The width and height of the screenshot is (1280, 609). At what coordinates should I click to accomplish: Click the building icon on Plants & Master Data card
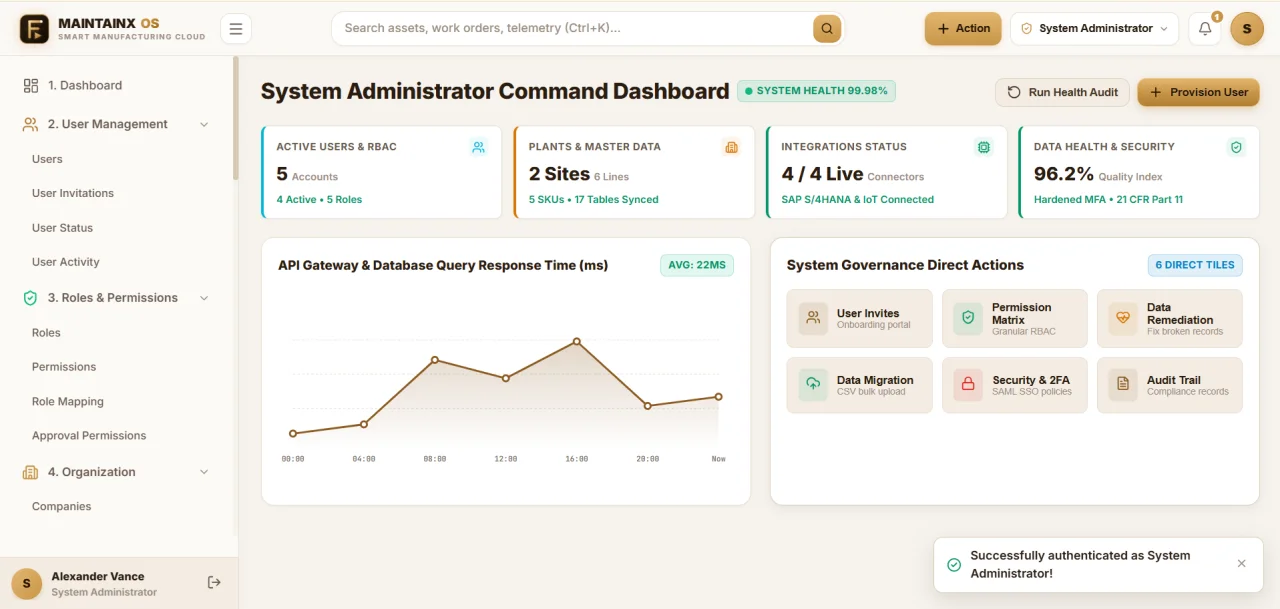click(x=731, y=147)
